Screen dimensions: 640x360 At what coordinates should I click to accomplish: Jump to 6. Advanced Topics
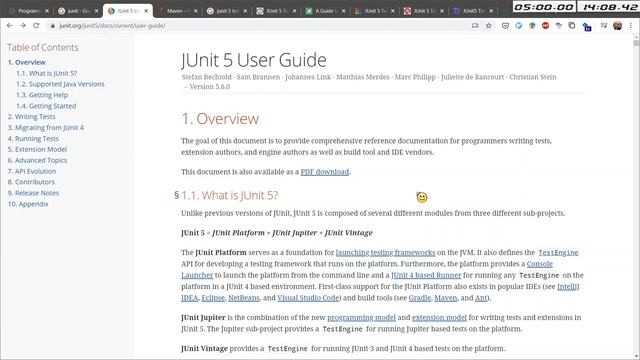pyautogui.click(x=37, y=160)
